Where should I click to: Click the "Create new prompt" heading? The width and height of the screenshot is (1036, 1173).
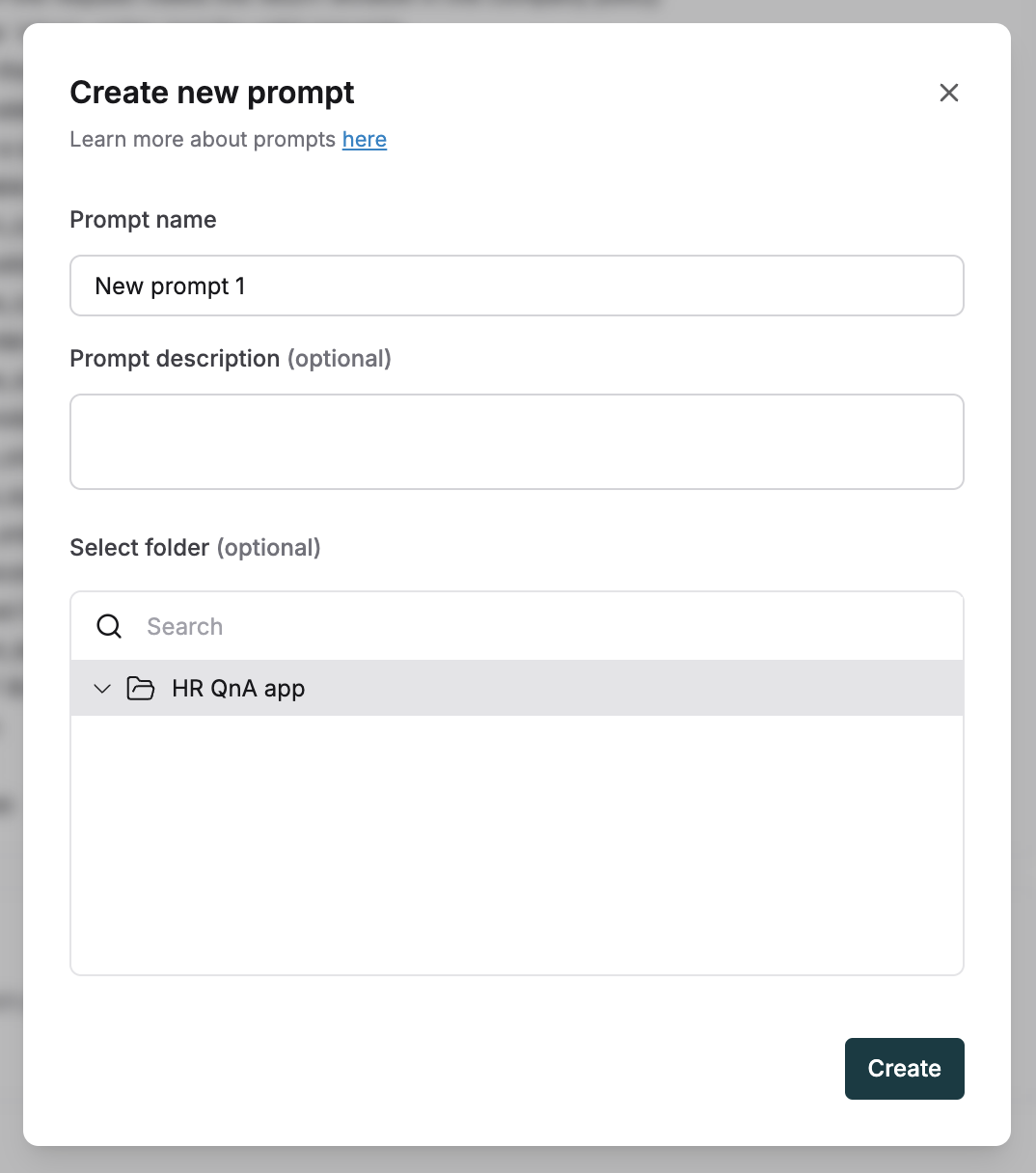(212, 93)
